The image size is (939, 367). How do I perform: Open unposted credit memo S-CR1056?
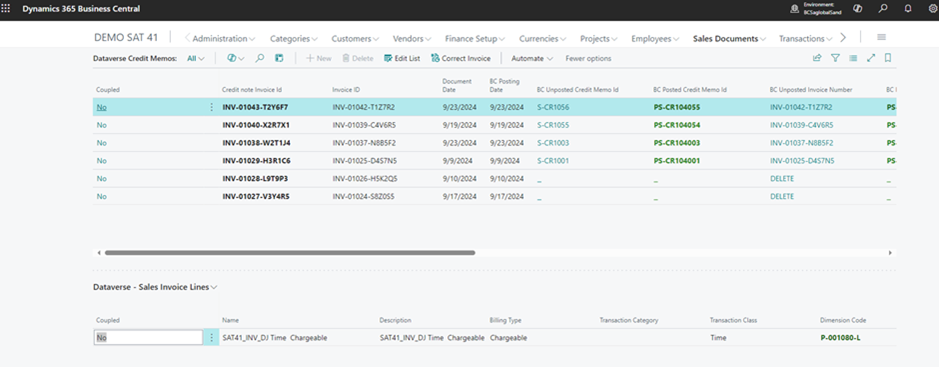tap(553, 107)
